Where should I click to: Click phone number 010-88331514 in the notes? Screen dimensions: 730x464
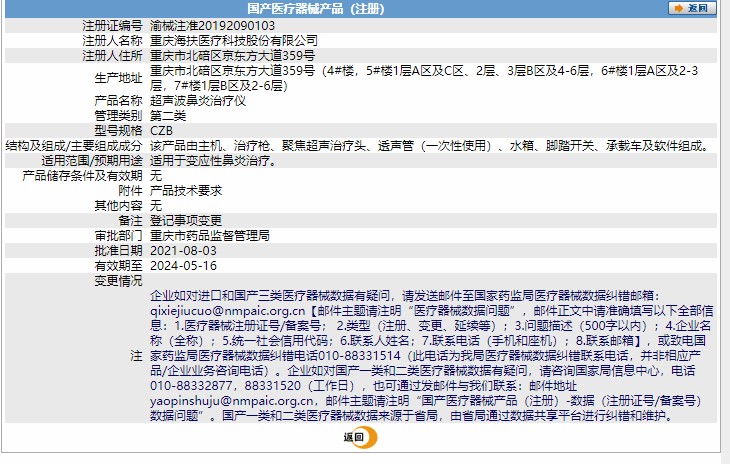[x=359, y=356]
